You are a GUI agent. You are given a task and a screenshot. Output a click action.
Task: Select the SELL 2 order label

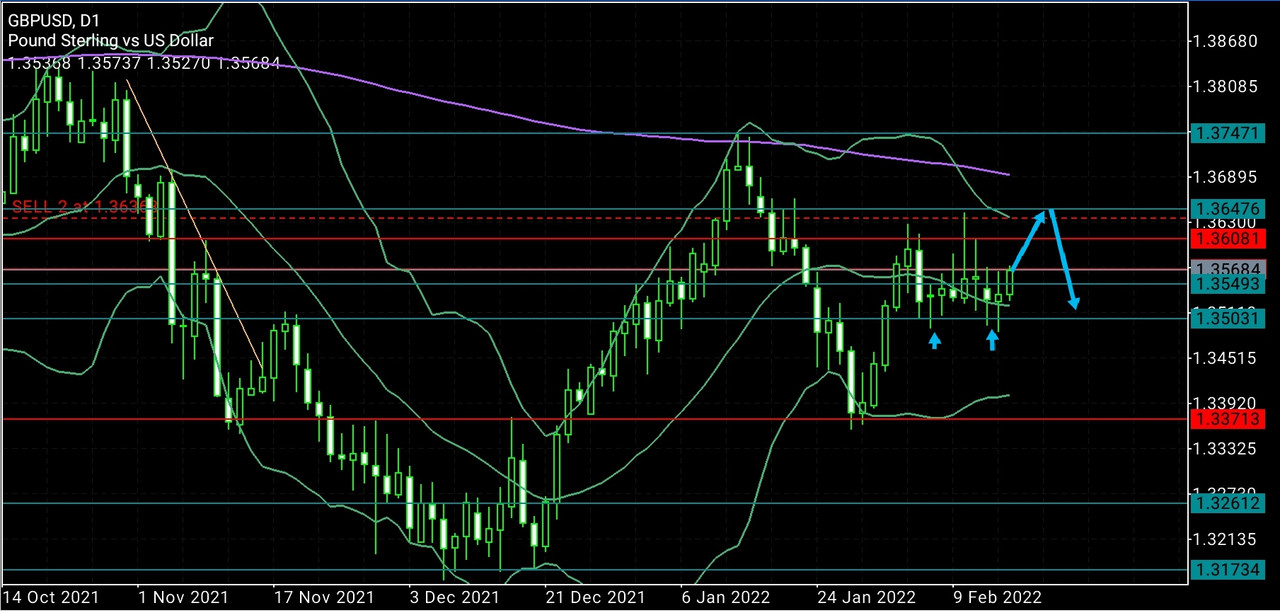(85, 206)
